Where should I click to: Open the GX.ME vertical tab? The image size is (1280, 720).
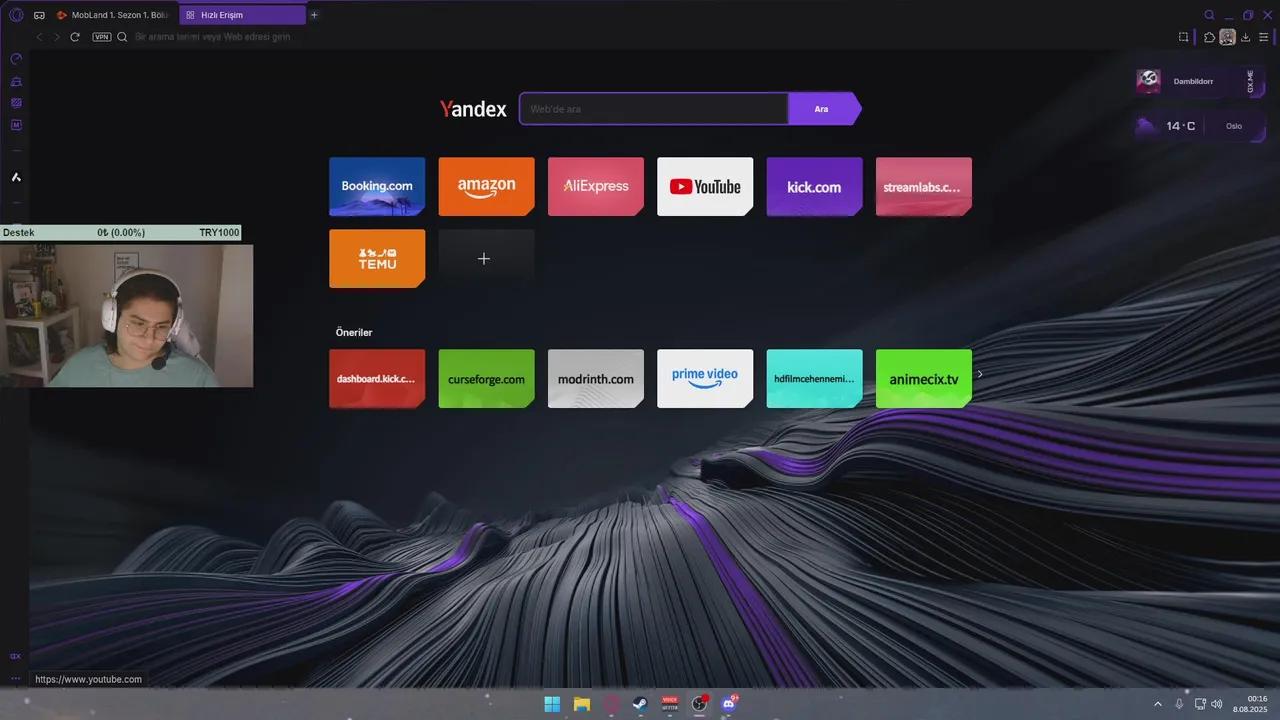[1250, 81]
